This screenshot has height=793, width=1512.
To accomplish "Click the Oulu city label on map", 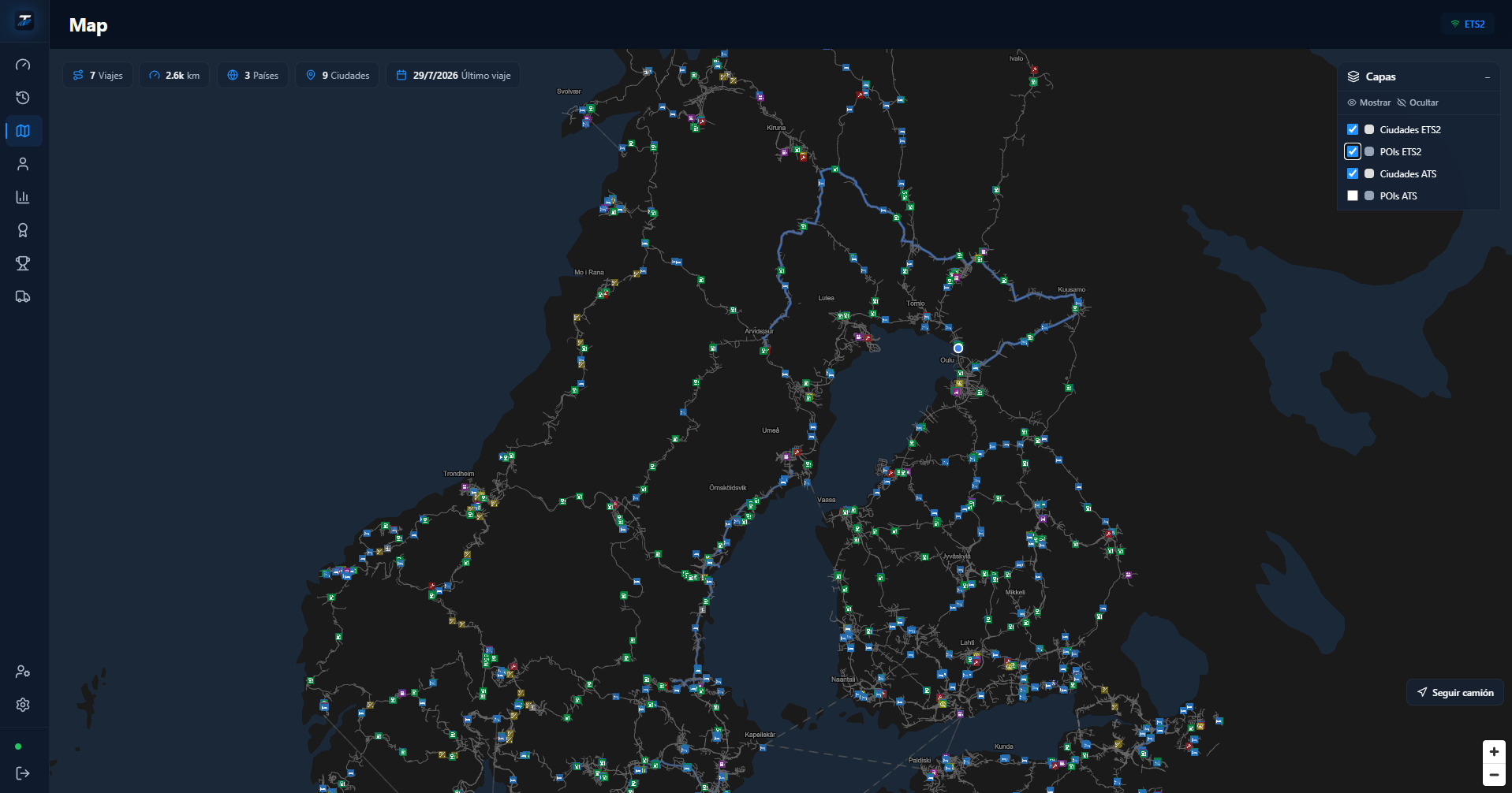I will tap(946, 360).
